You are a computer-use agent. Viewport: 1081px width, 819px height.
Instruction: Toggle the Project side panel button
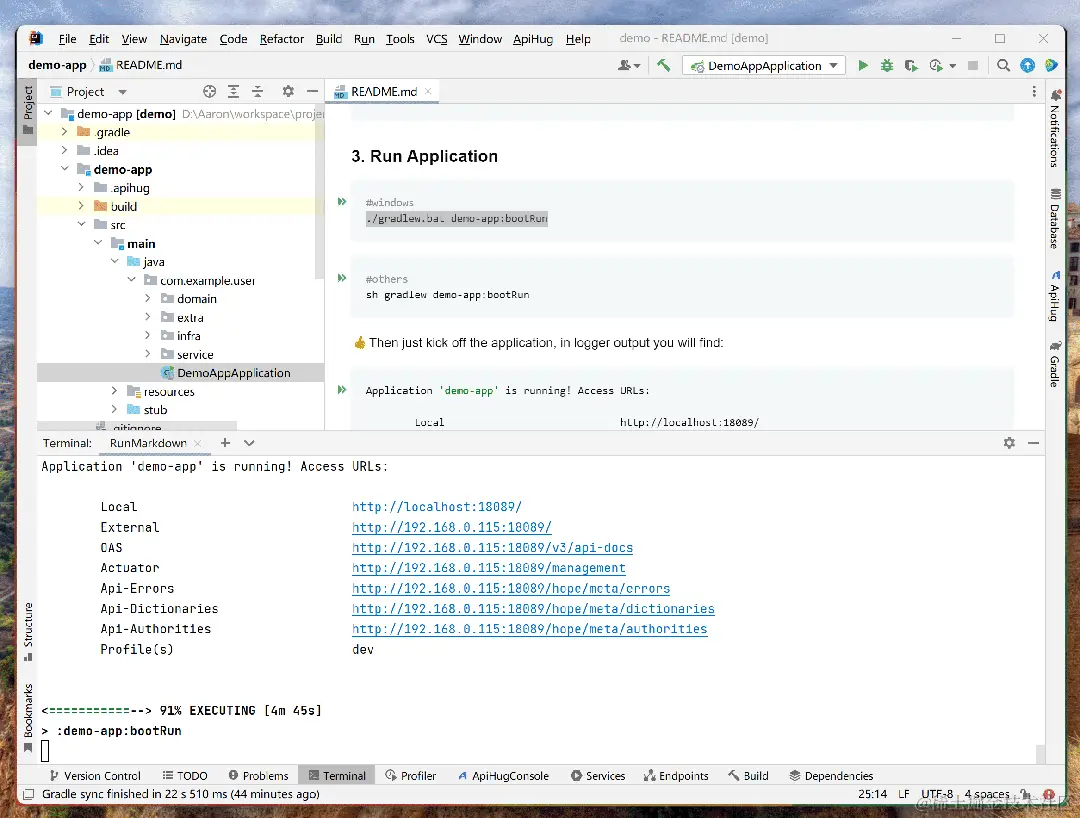point(28,111)
